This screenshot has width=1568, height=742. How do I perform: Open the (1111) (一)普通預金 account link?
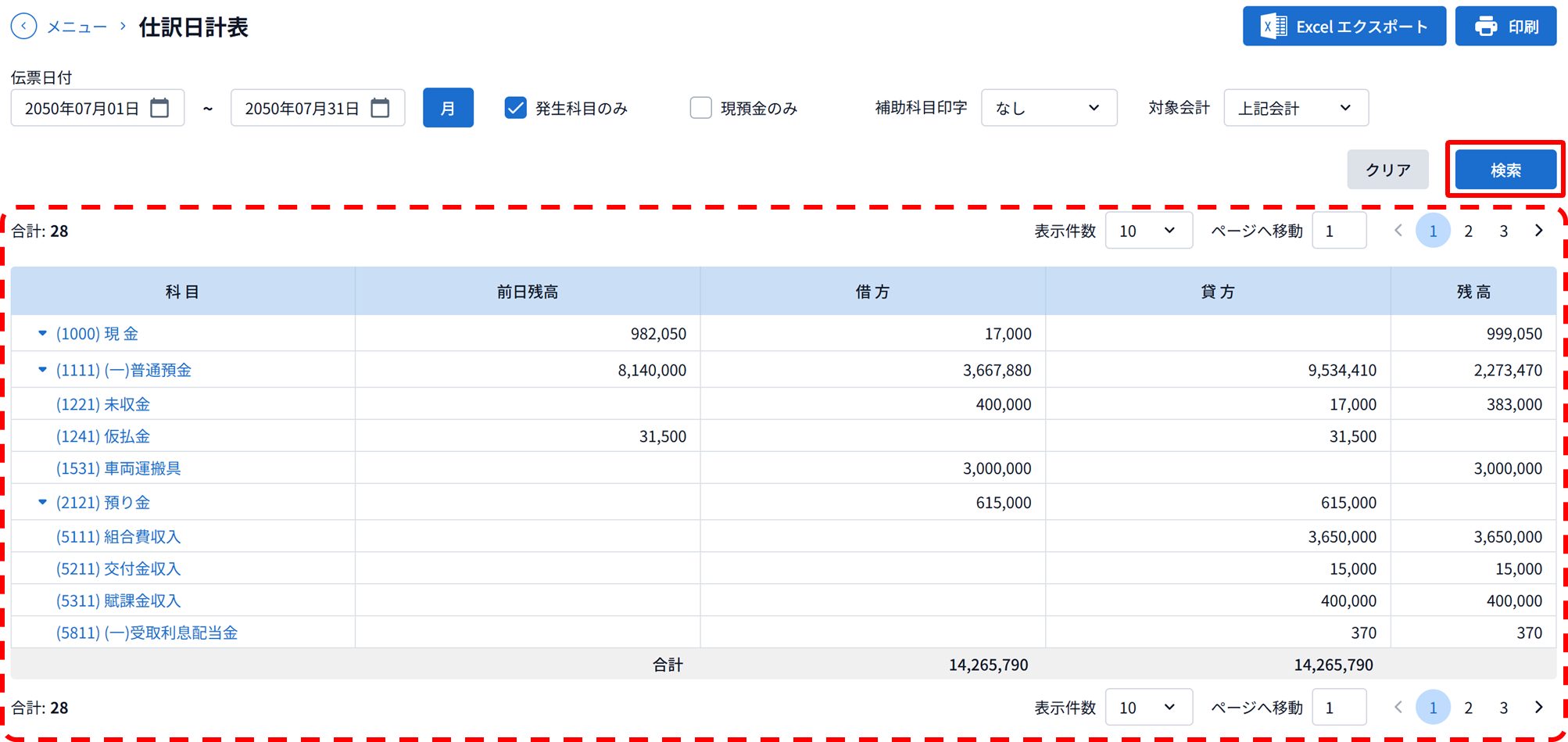click(x=124, y=370)
